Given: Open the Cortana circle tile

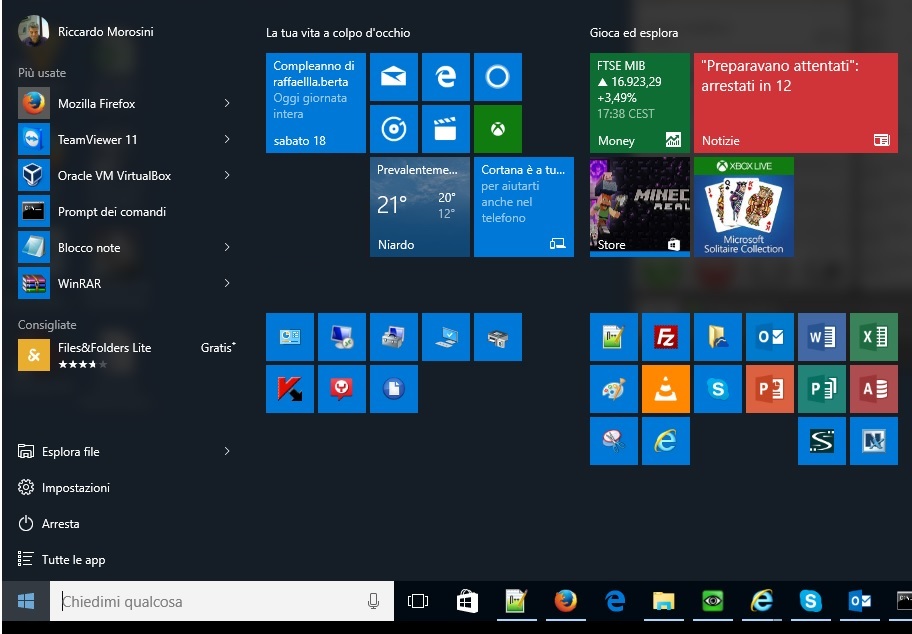Looking at the screenshot, I should 498,77.
